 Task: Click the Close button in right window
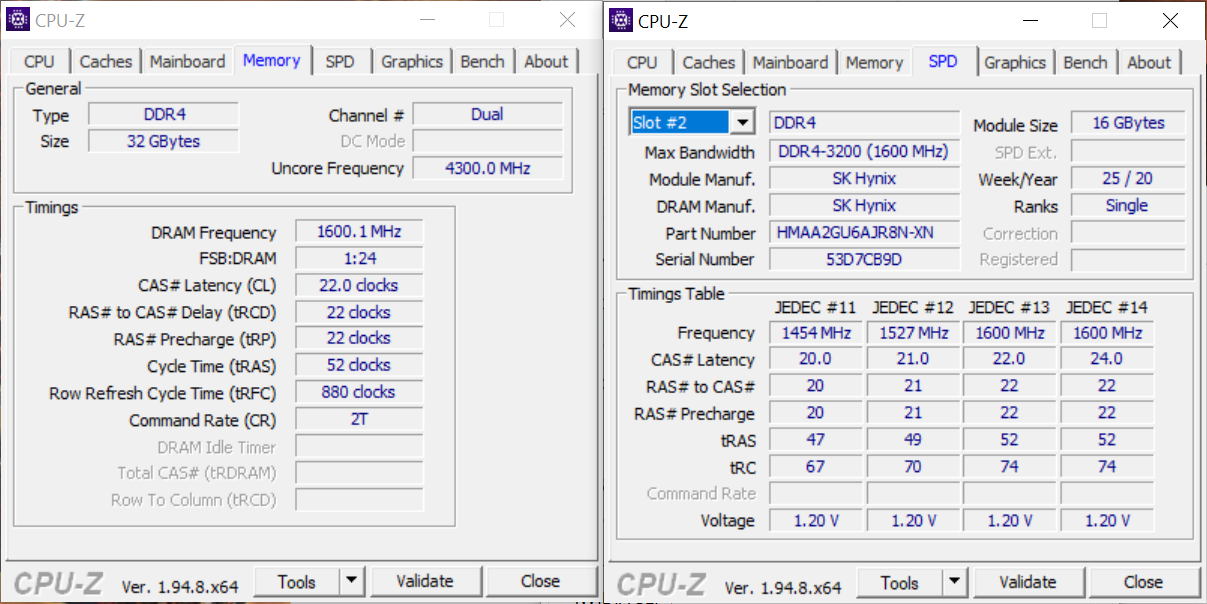tap(1142, 582)
